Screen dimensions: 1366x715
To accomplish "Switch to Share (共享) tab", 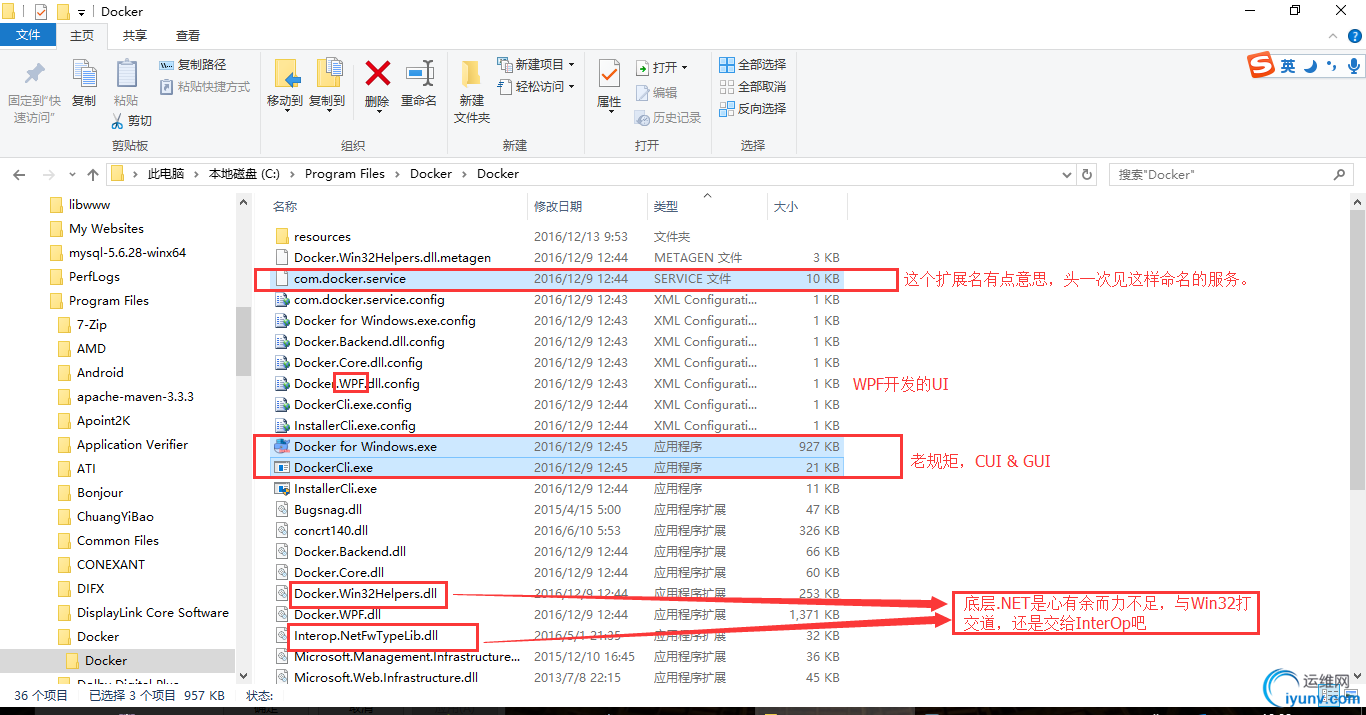I will [x=135, y=35].
